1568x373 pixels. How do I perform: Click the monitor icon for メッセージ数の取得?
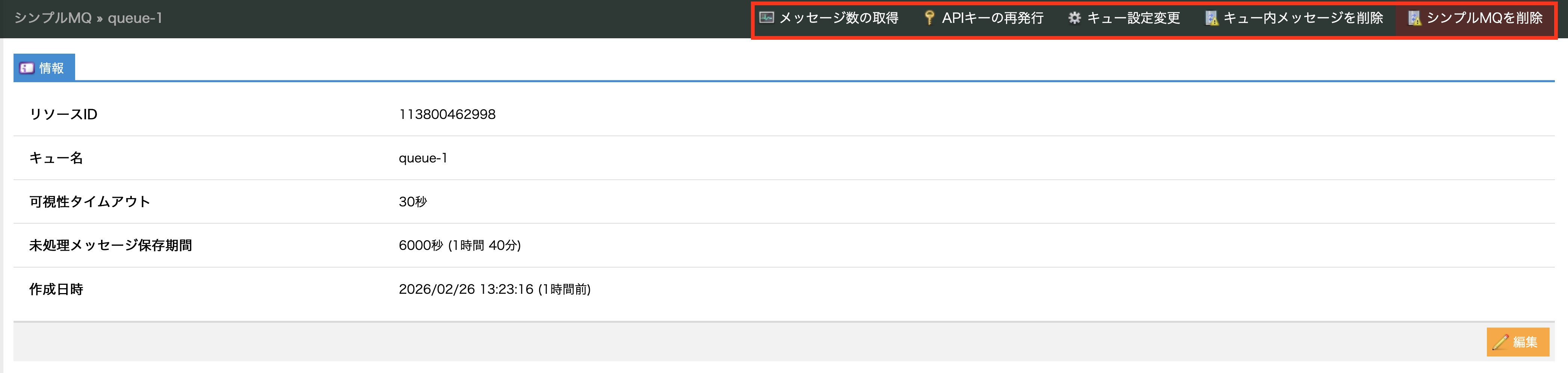(766, 18)
